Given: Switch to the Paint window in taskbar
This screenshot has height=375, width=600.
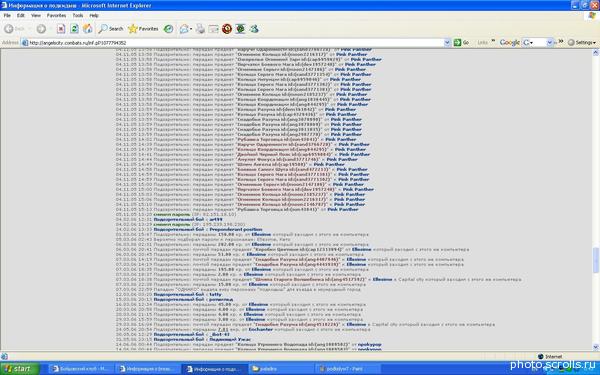Looking at the screenshot, I should (x=348, y=369).
